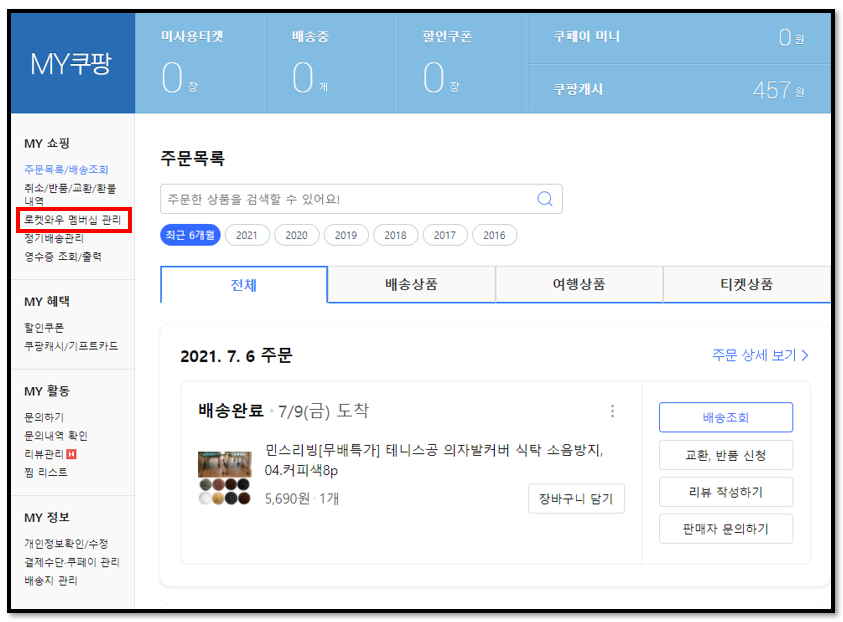Image resolution: width=843 pixels, height=622 pixels.
Task: Focus the order search input field
Action: point(361,199)
